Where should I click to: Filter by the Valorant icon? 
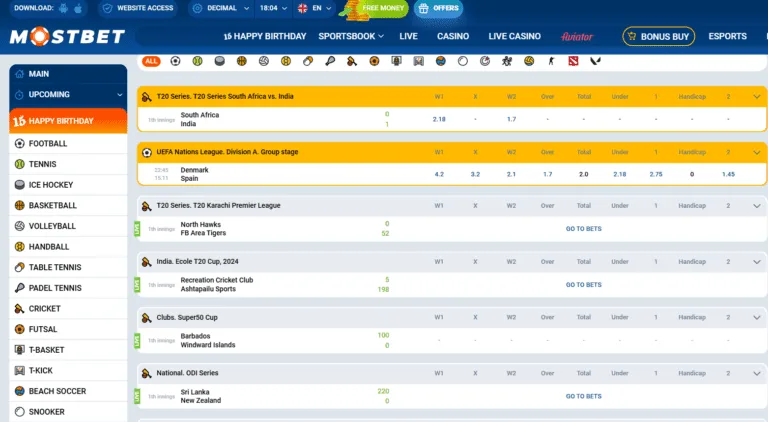[595, 61]
